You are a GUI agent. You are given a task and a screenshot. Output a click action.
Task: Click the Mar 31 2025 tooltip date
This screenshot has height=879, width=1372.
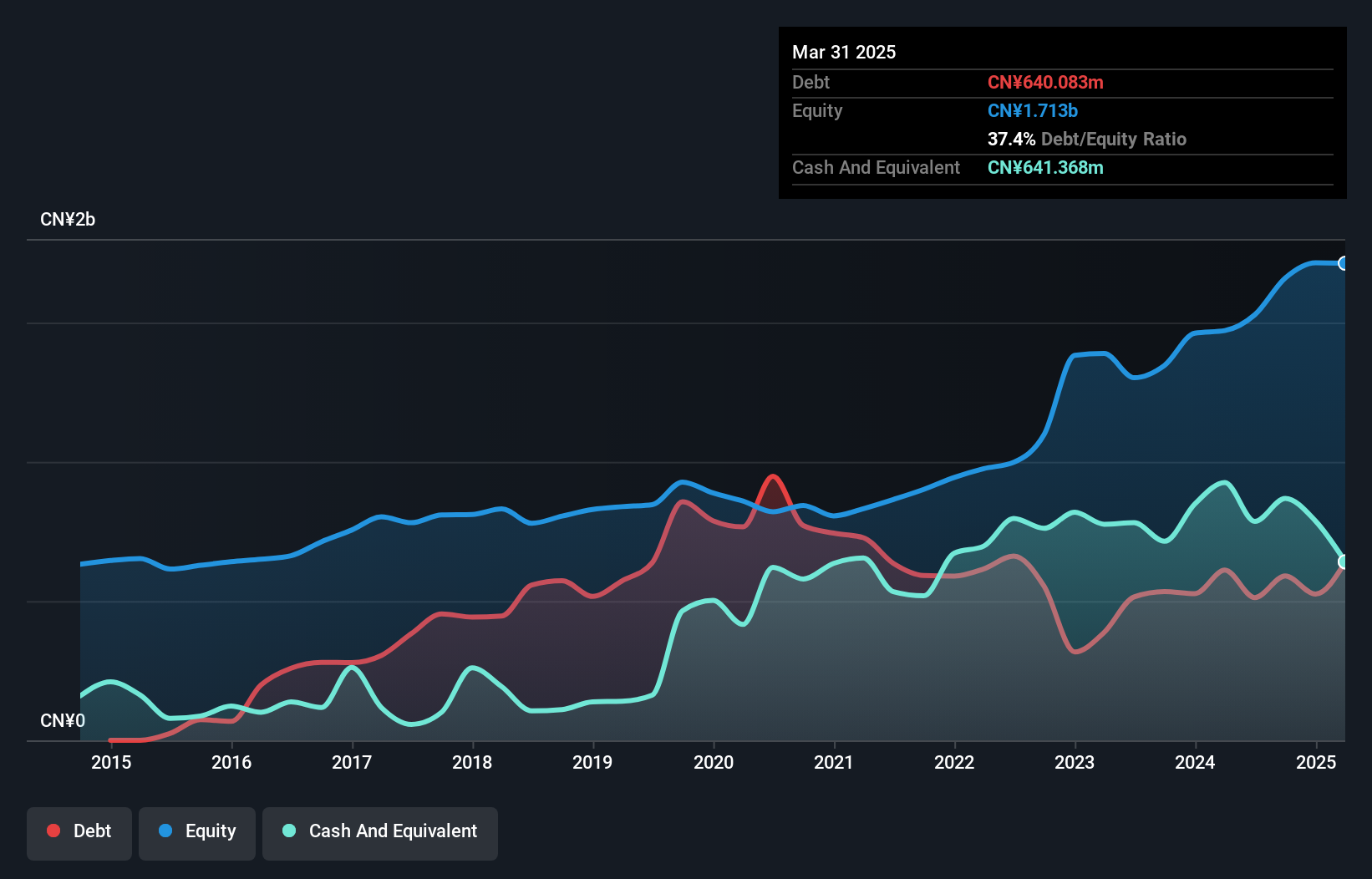(844, 52)
